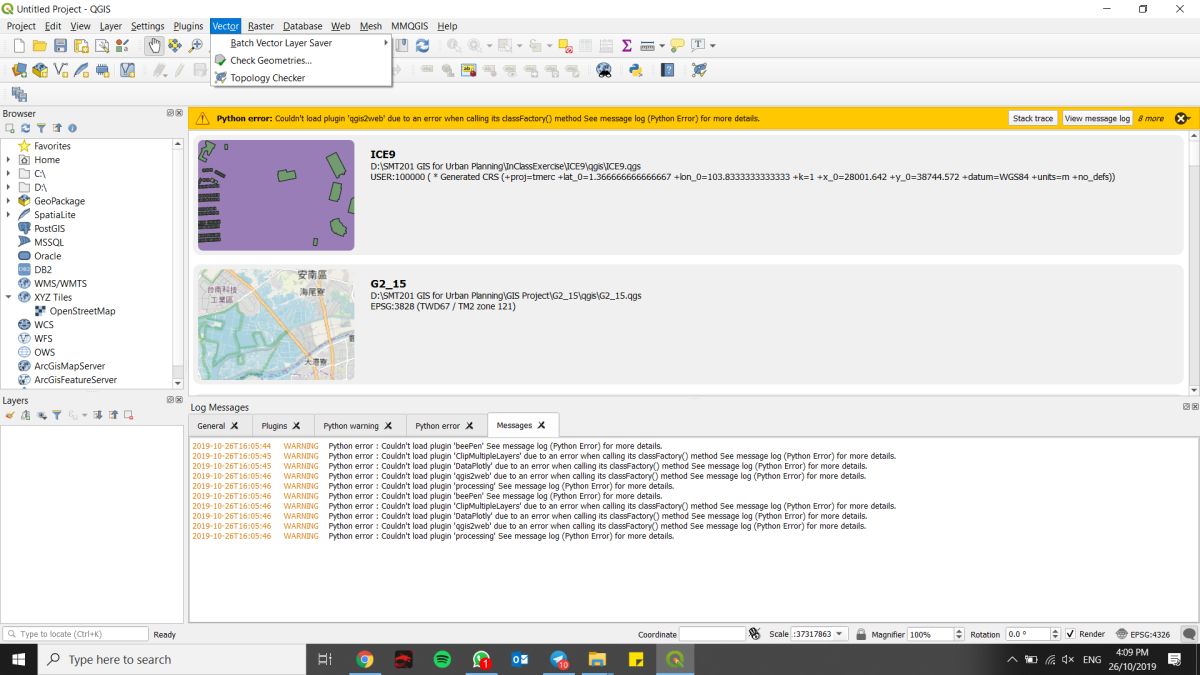This screenshot has height=675, width=1200.
Task: Click the OSM place search binoculars icon
Action: (x=604, y=70)
